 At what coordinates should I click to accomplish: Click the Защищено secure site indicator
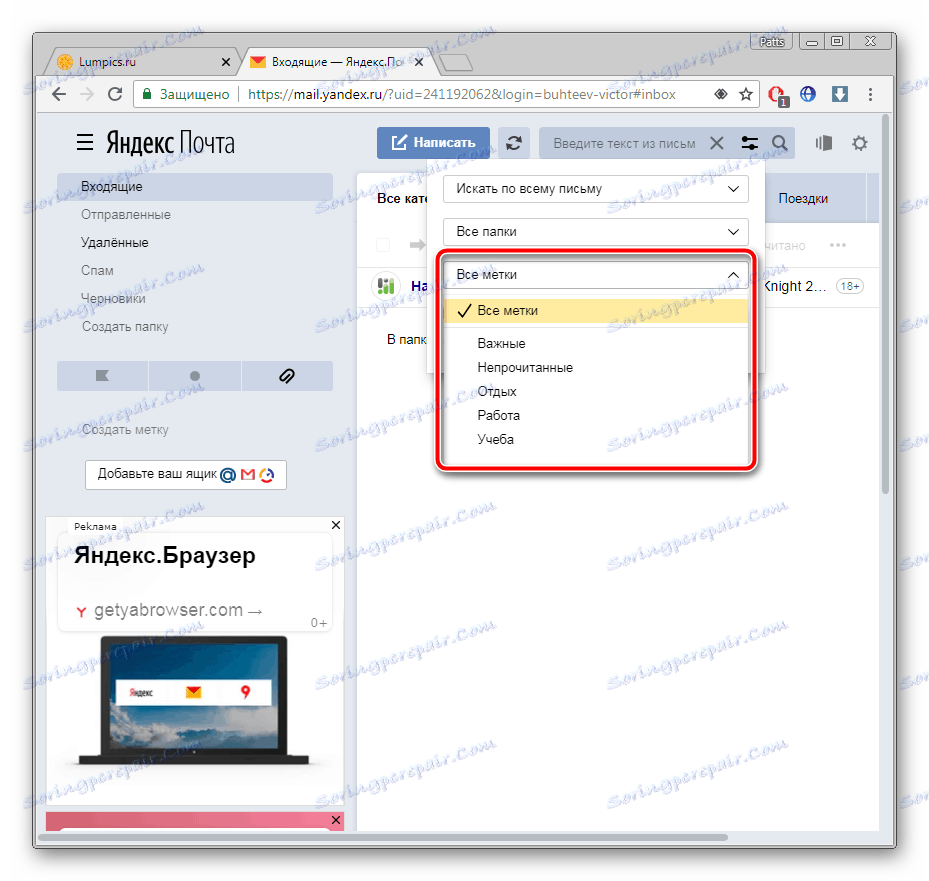[x=185, y=95]
